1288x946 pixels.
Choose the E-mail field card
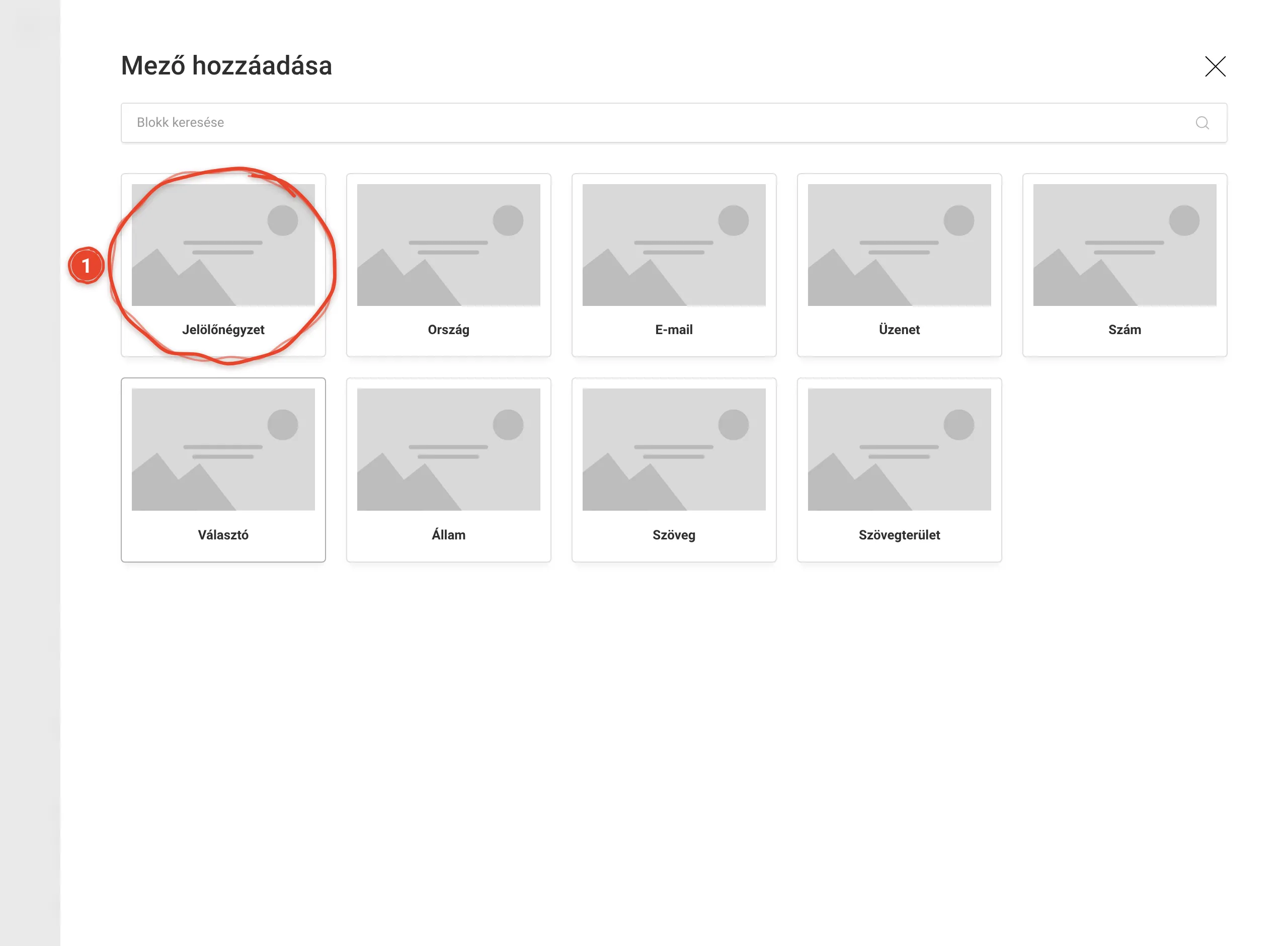pos(674,265)
